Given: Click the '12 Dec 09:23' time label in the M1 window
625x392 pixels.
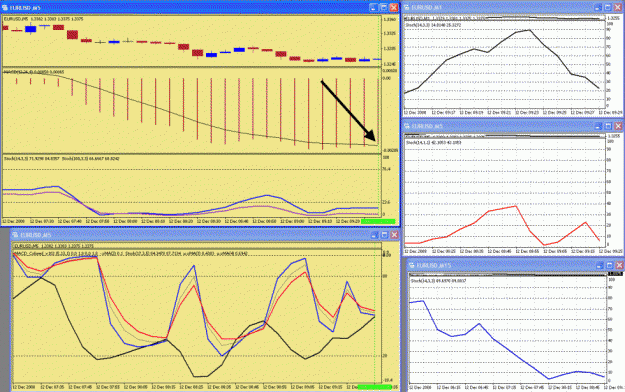Looking at the screenshot, I should coord(527,113).
